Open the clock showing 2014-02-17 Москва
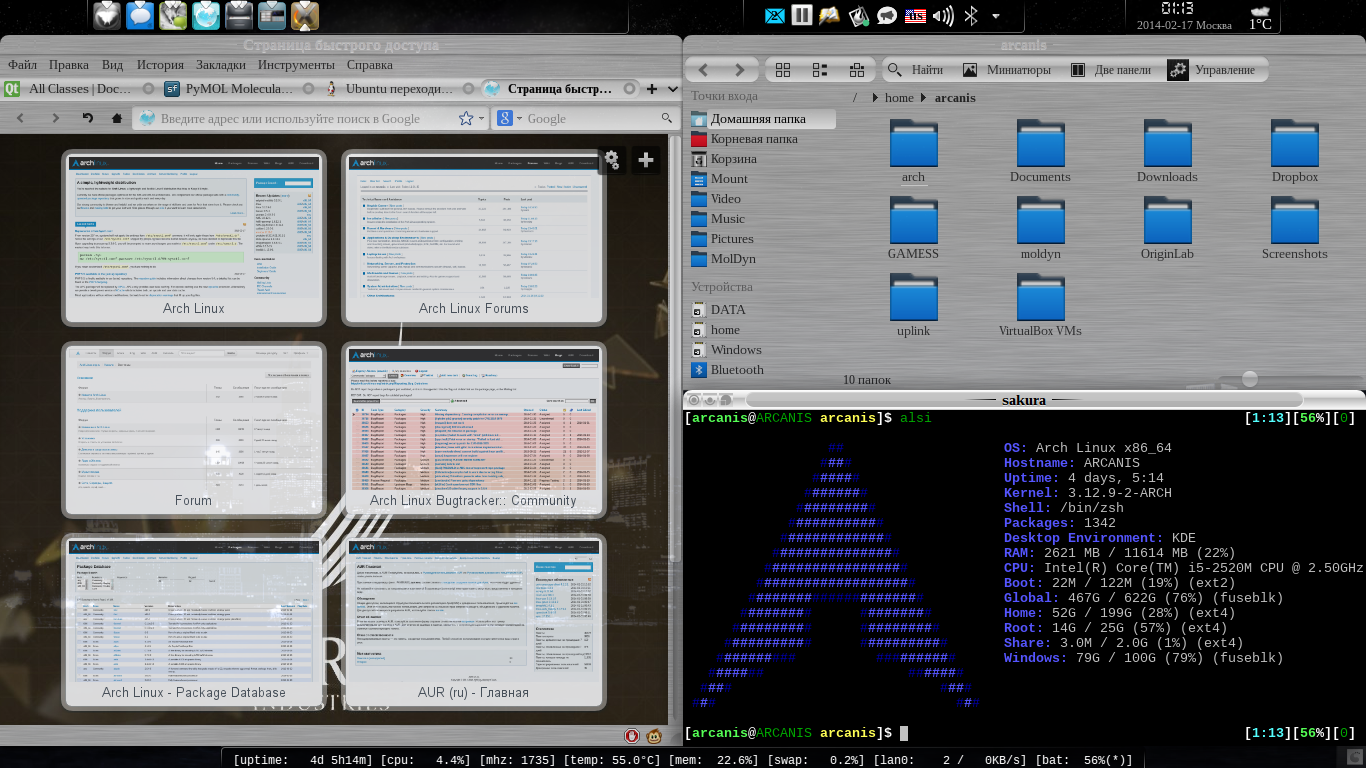The image size is (1366, 768). click(x=1184, y=17)
